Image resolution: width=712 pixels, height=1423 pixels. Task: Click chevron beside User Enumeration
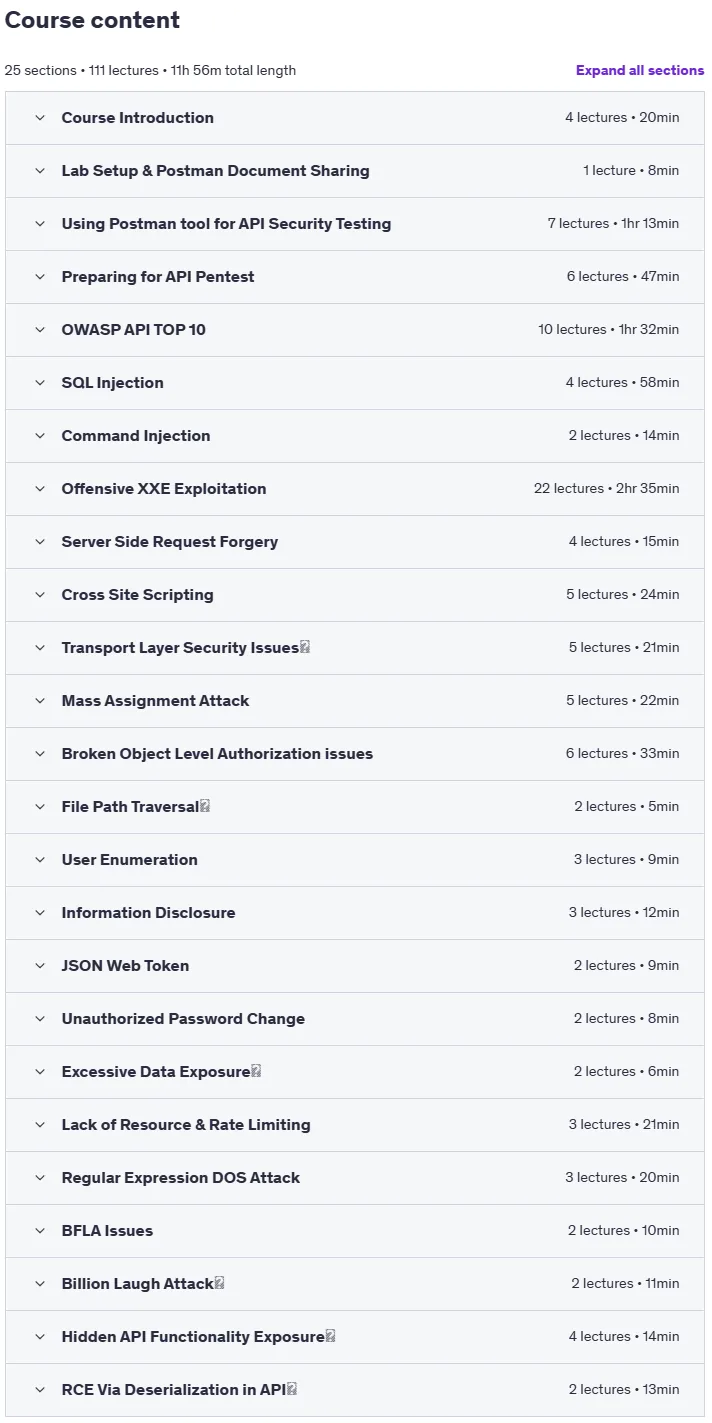(40, 860)
